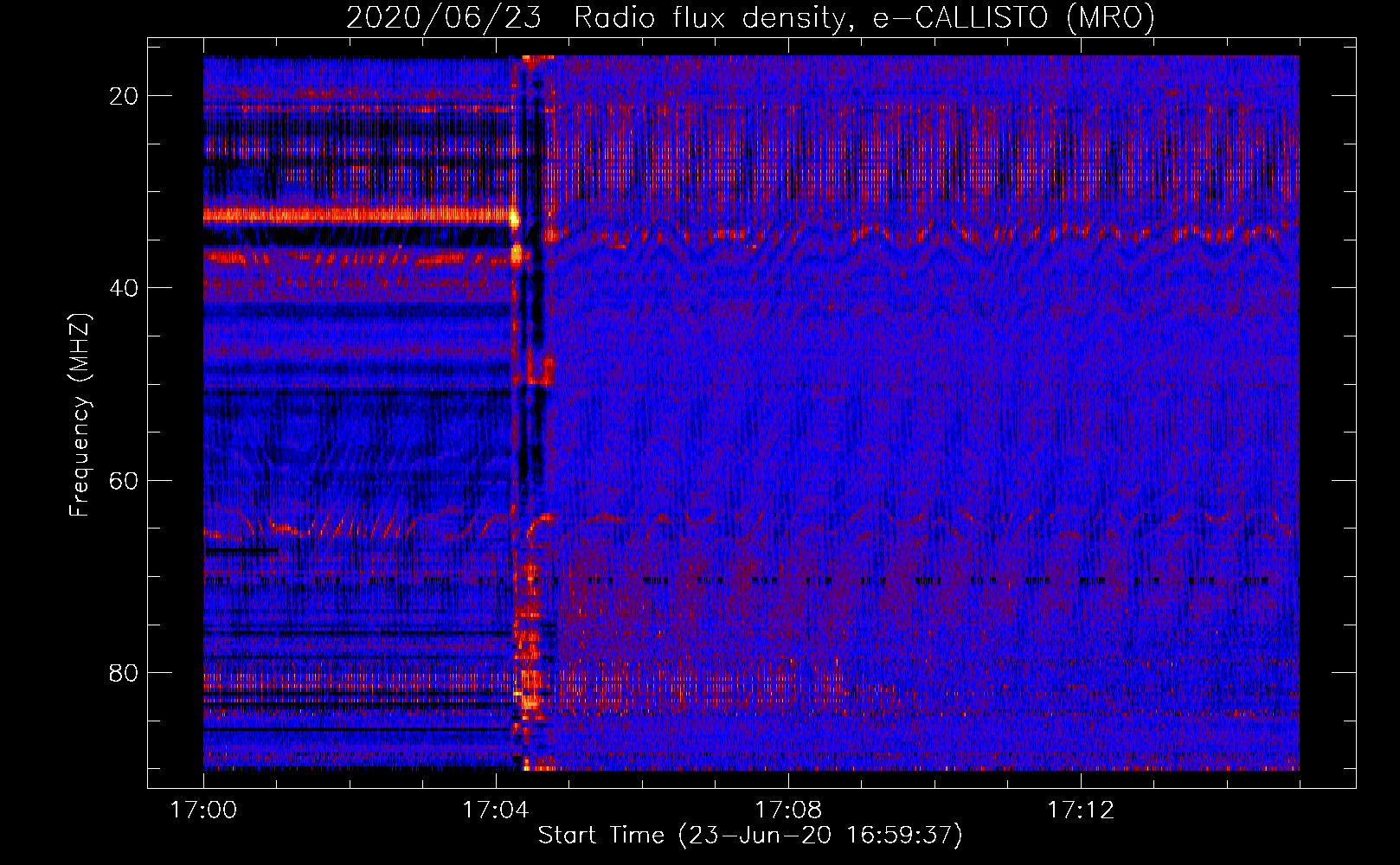This screenshot has width=1400, height=865.
Task: Click the '17:00' time tick label
Action: (203, 811)
